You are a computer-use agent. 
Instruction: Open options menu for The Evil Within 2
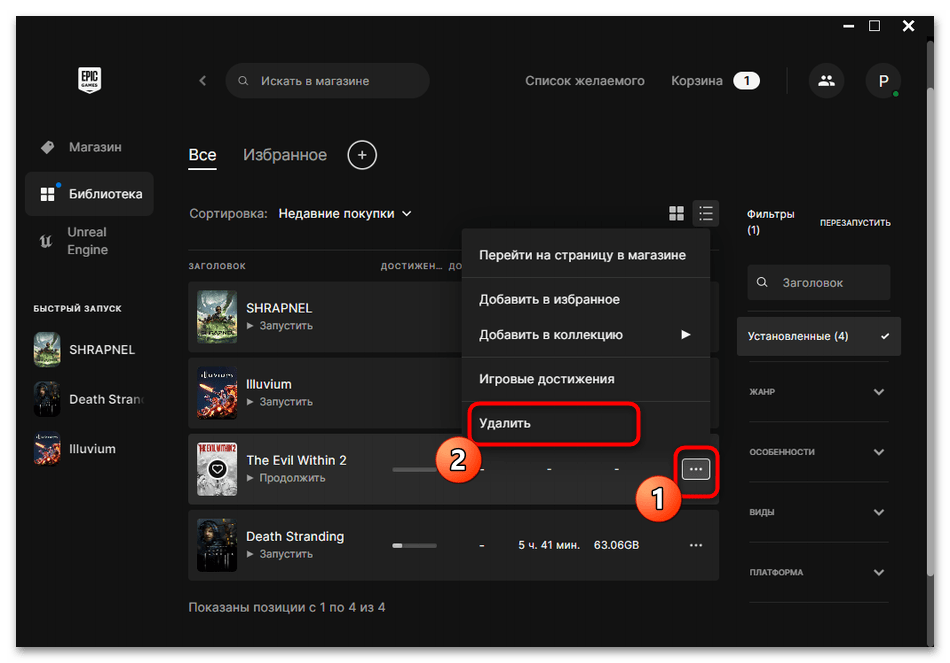[696, 469]
